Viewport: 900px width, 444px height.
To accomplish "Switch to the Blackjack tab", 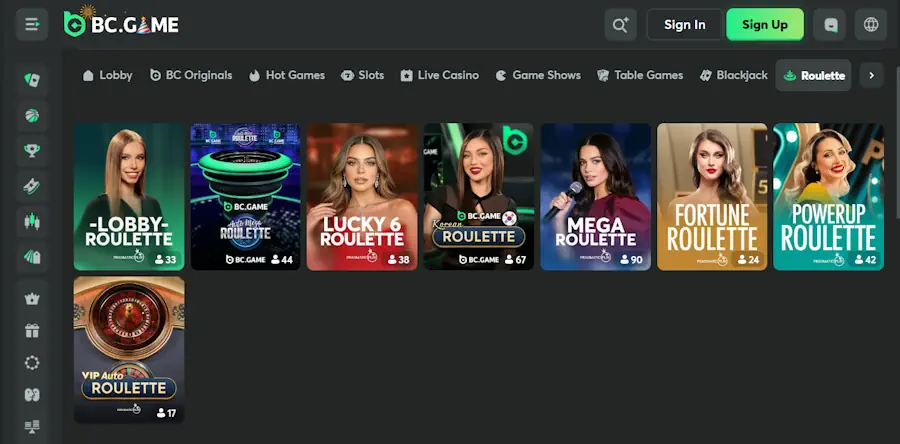I will coord(734,75).
